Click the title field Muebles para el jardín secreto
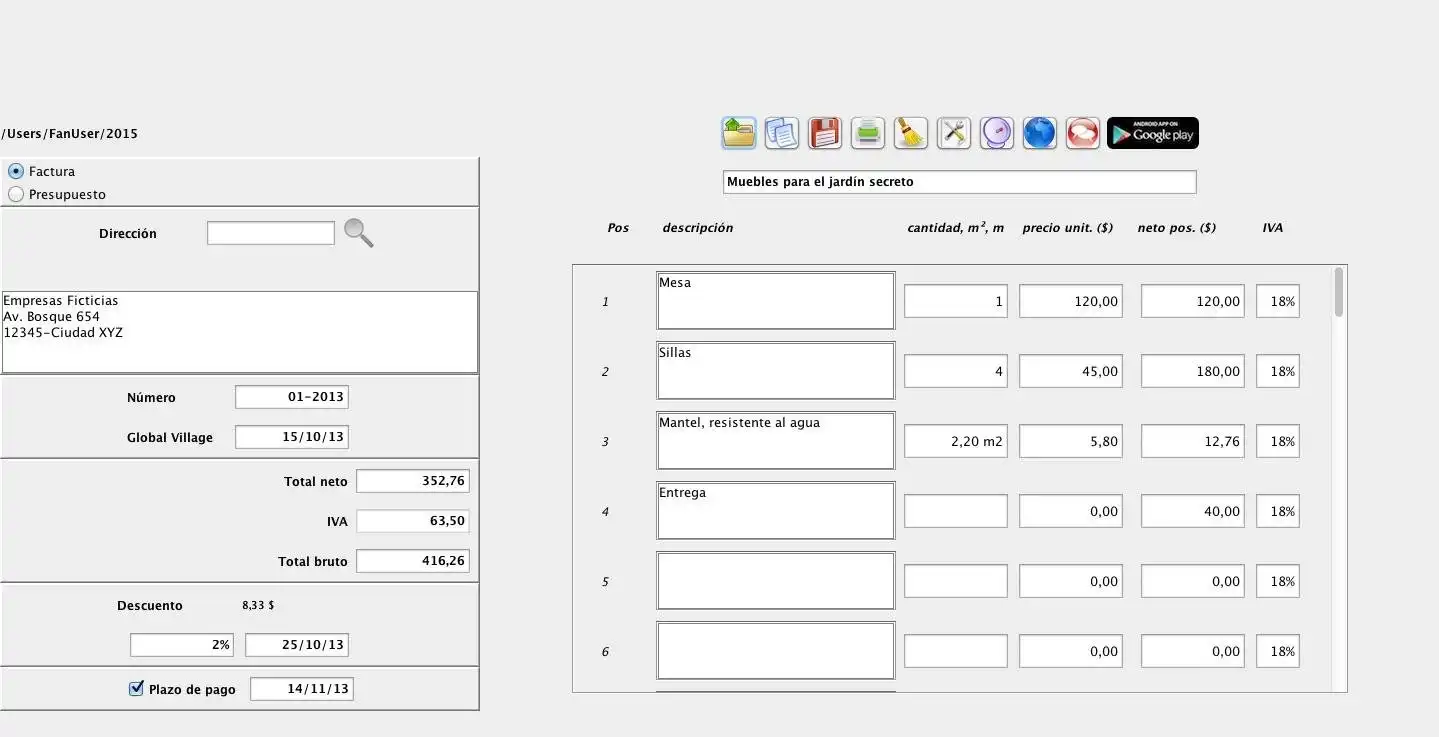Viewport: 1439px width, 737px height. (959, 182)
